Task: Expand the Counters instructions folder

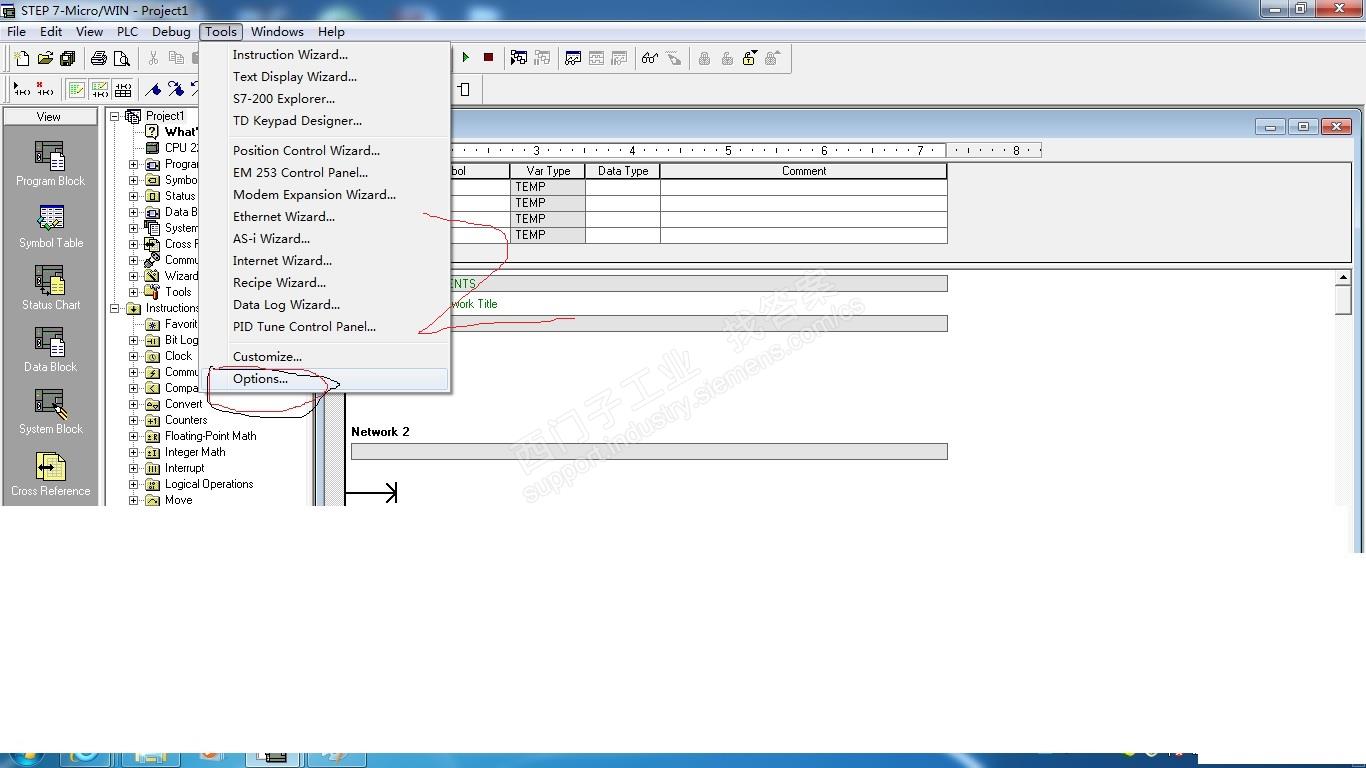Action: 133,420
